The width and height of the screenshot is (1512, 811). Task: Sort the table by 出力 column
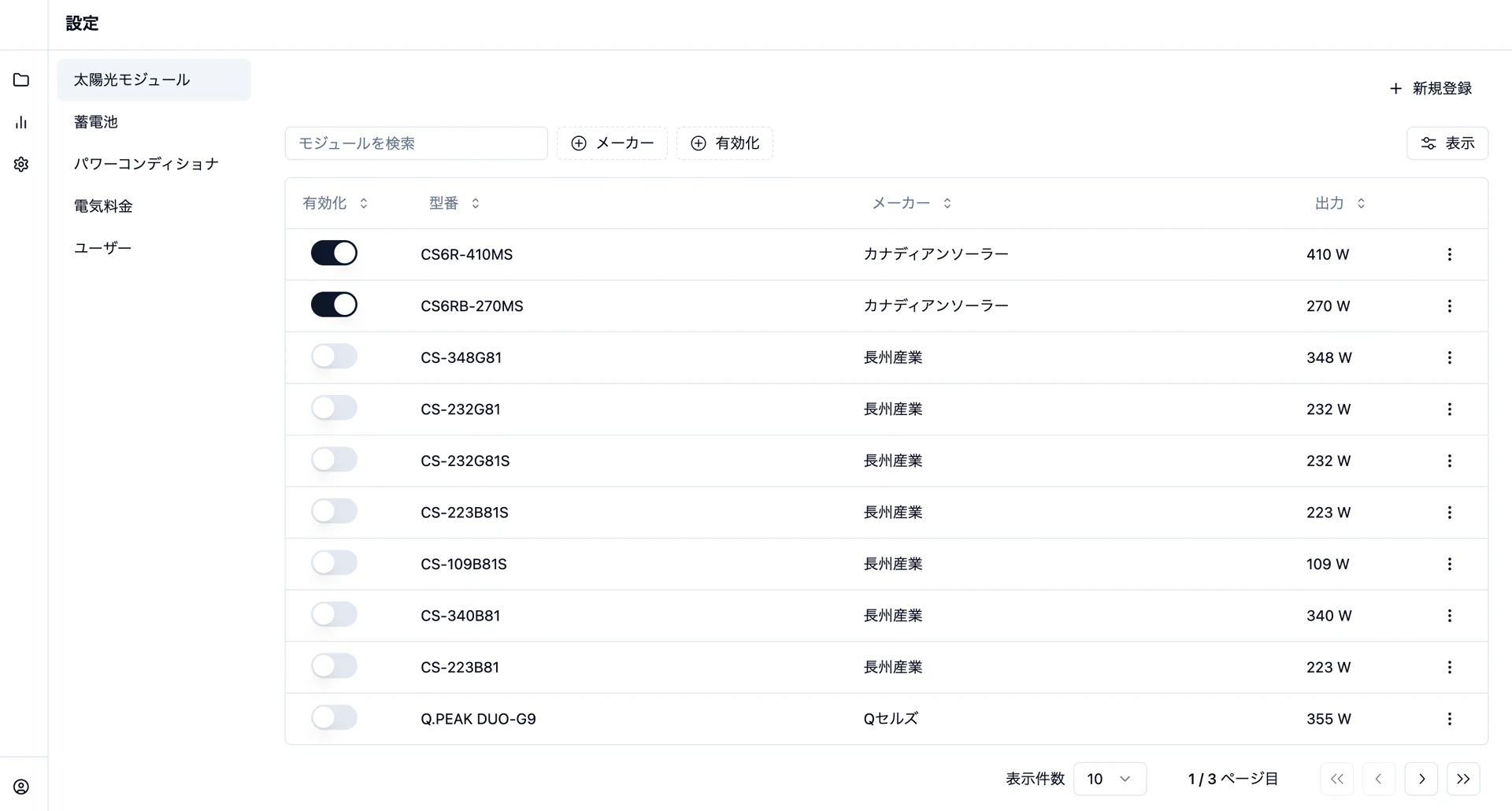pyautogui.click(x=1340, y=203)
